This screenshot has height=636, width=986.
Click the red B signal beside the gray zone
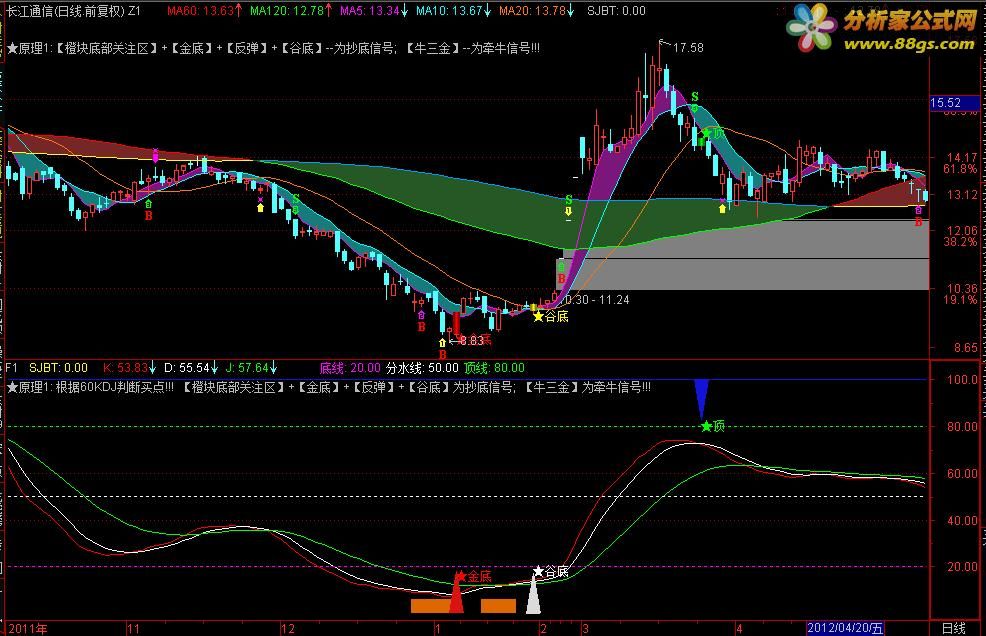point(562,279)
